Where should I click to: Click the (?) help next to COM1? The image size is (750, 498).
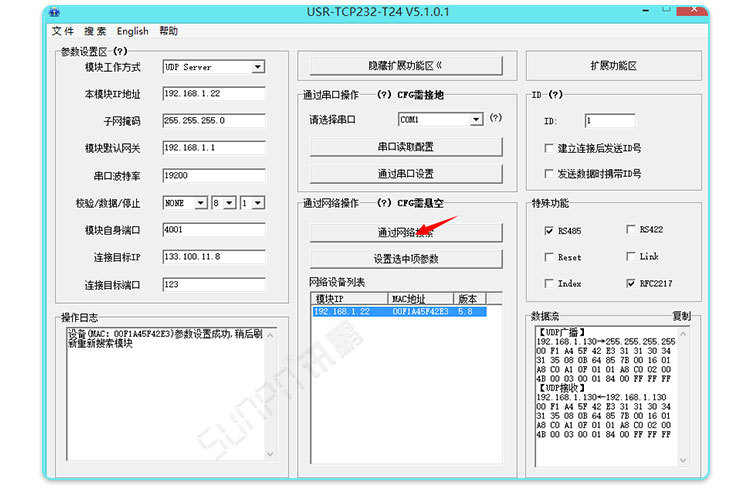[496, 118]
